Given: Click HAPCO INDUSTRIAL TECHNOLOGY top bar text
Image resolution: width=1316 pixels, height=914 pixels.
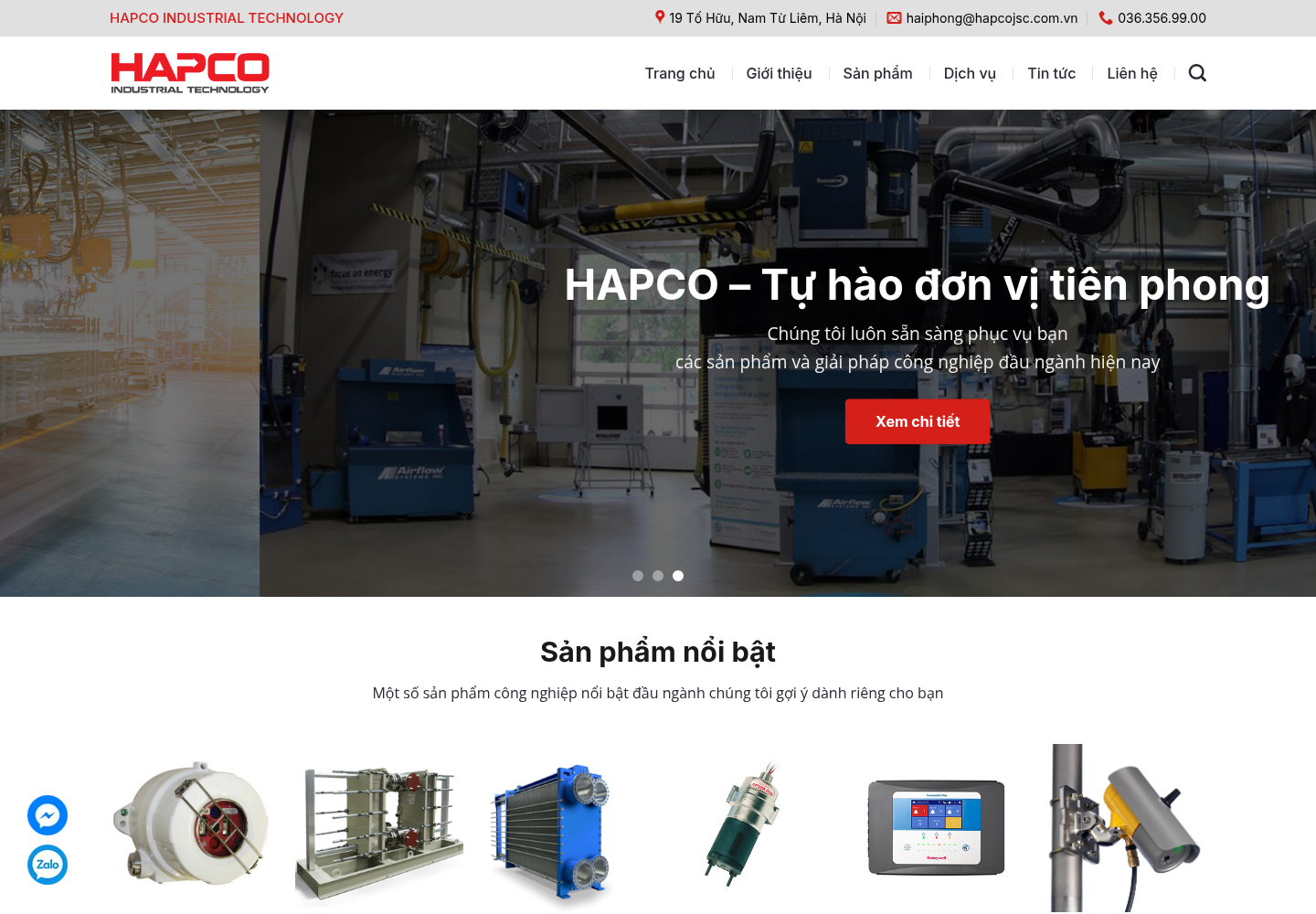Looking at the screenshot, I should click(x=227, y=17).
